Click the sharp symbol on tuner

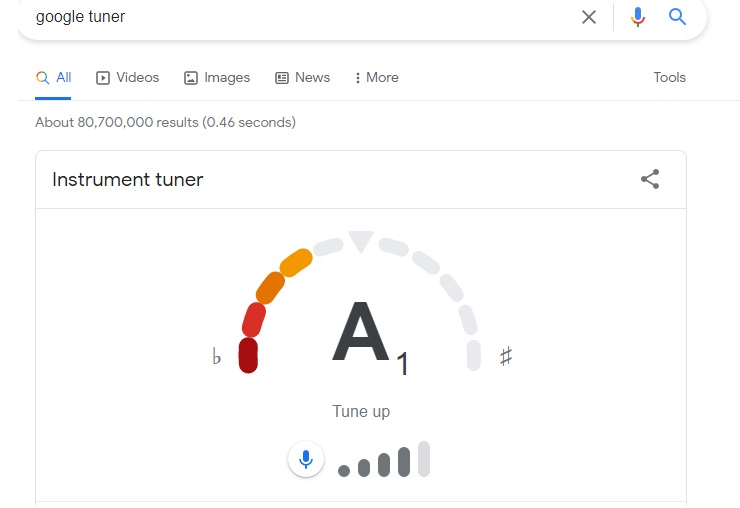[506, 356]
